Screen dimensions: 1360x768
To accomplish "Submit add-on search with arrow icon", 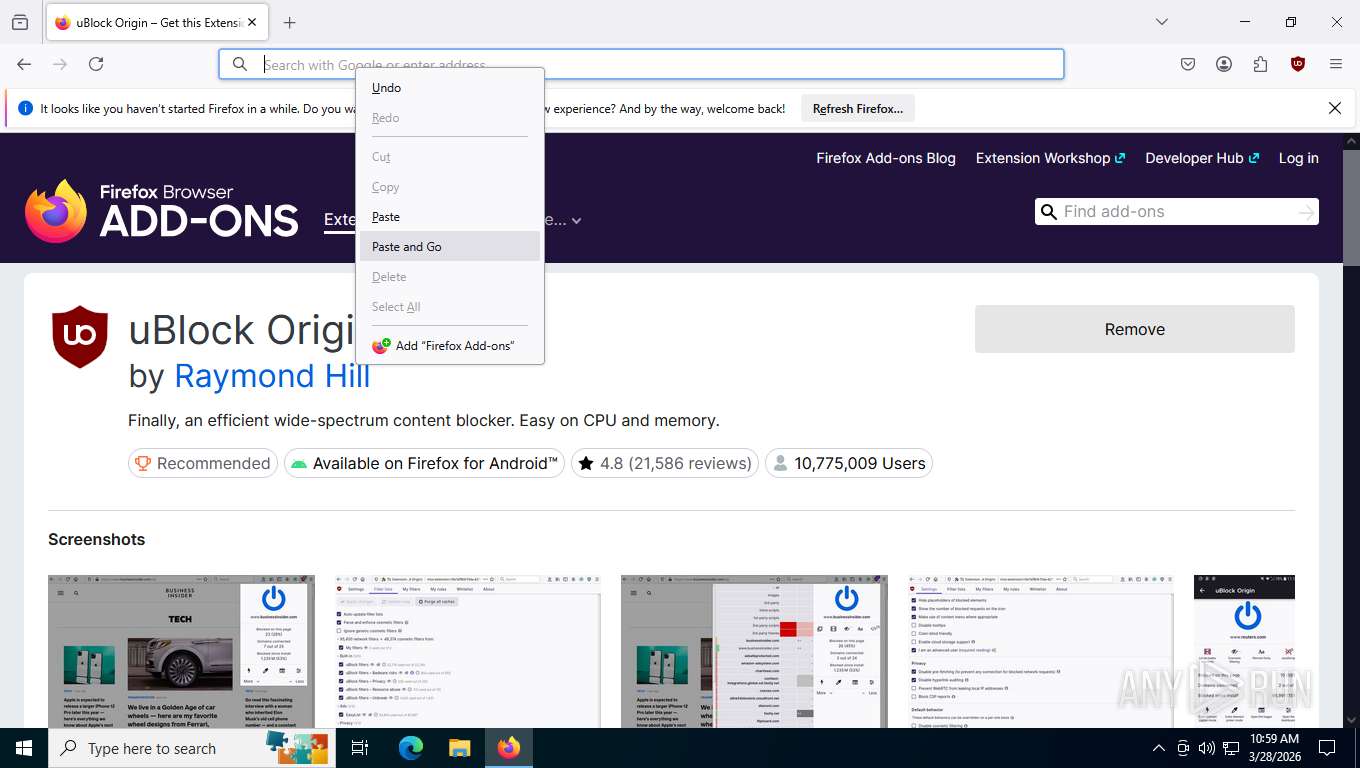I will tap(1306, 212).
